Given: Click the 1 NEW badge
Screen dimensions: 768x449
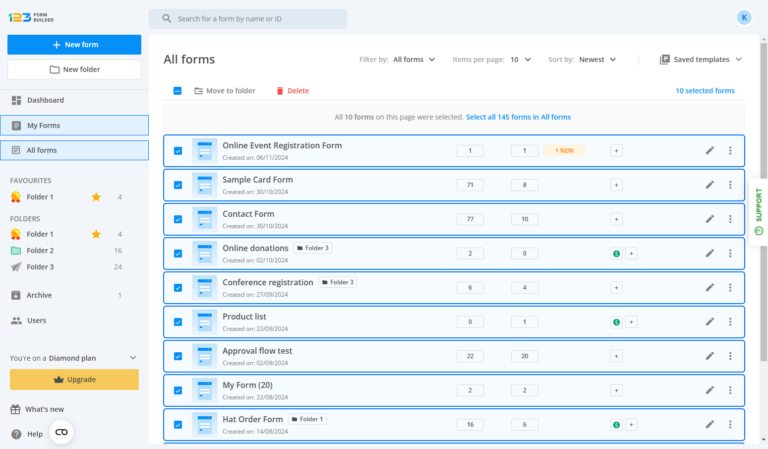Looking at the screenshot, I should click(564, 151).
